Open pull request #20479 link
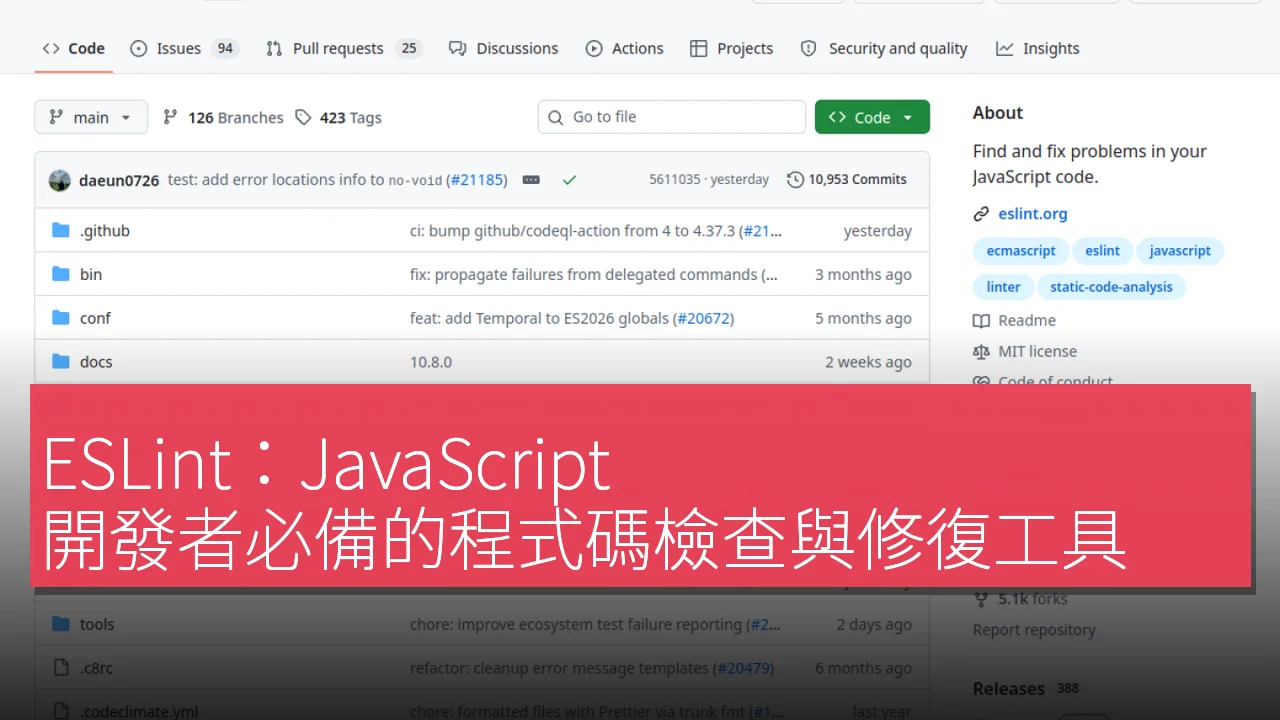1280x720 pixels. [x=745, y=668]
